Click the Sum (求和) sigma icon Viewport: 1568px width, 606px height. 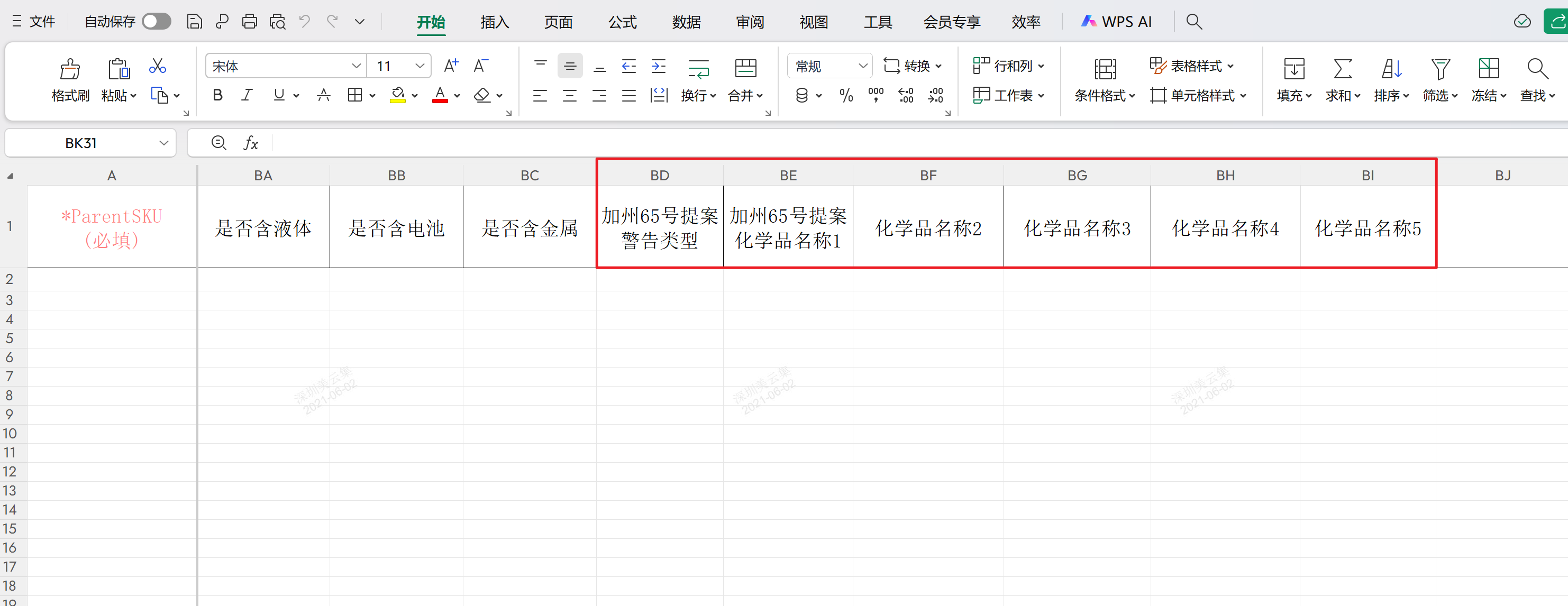pyautogui.click(x=1342, y=69)
